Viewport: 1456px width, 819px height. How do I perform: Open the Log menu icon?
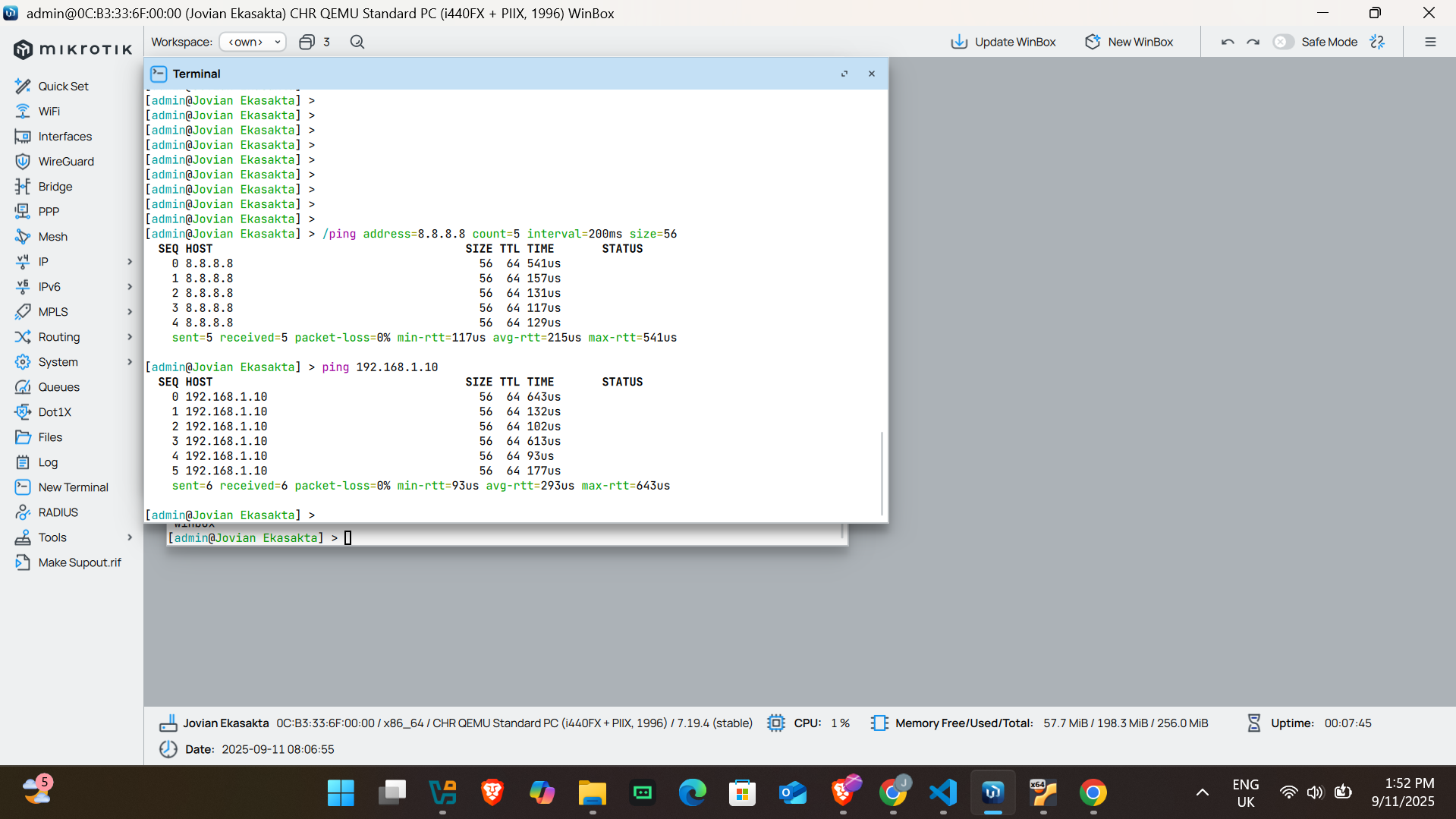(x=23, y=461)
